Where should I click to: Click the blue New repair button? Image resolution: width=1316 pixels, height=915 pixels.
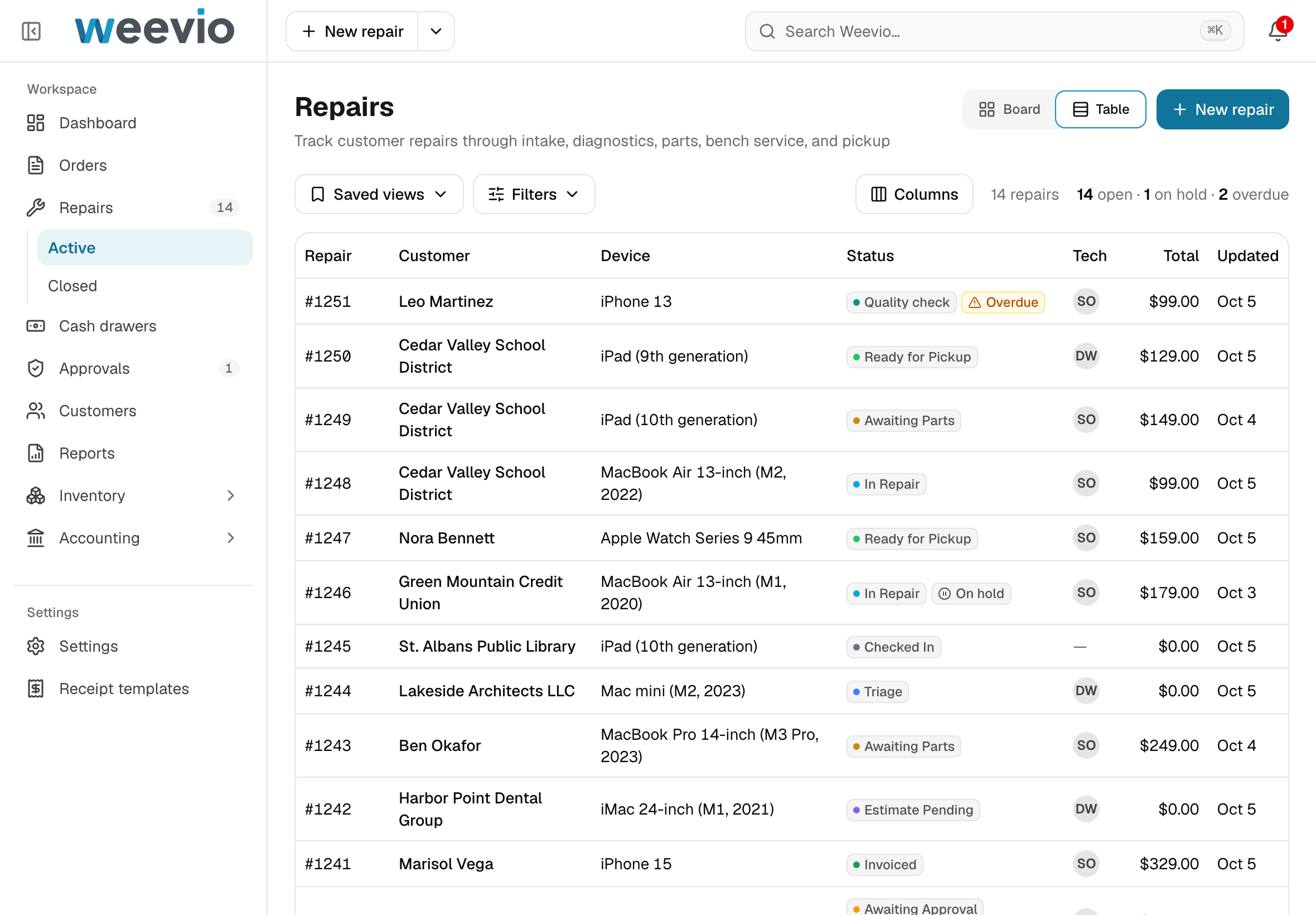coord(1222,109)
